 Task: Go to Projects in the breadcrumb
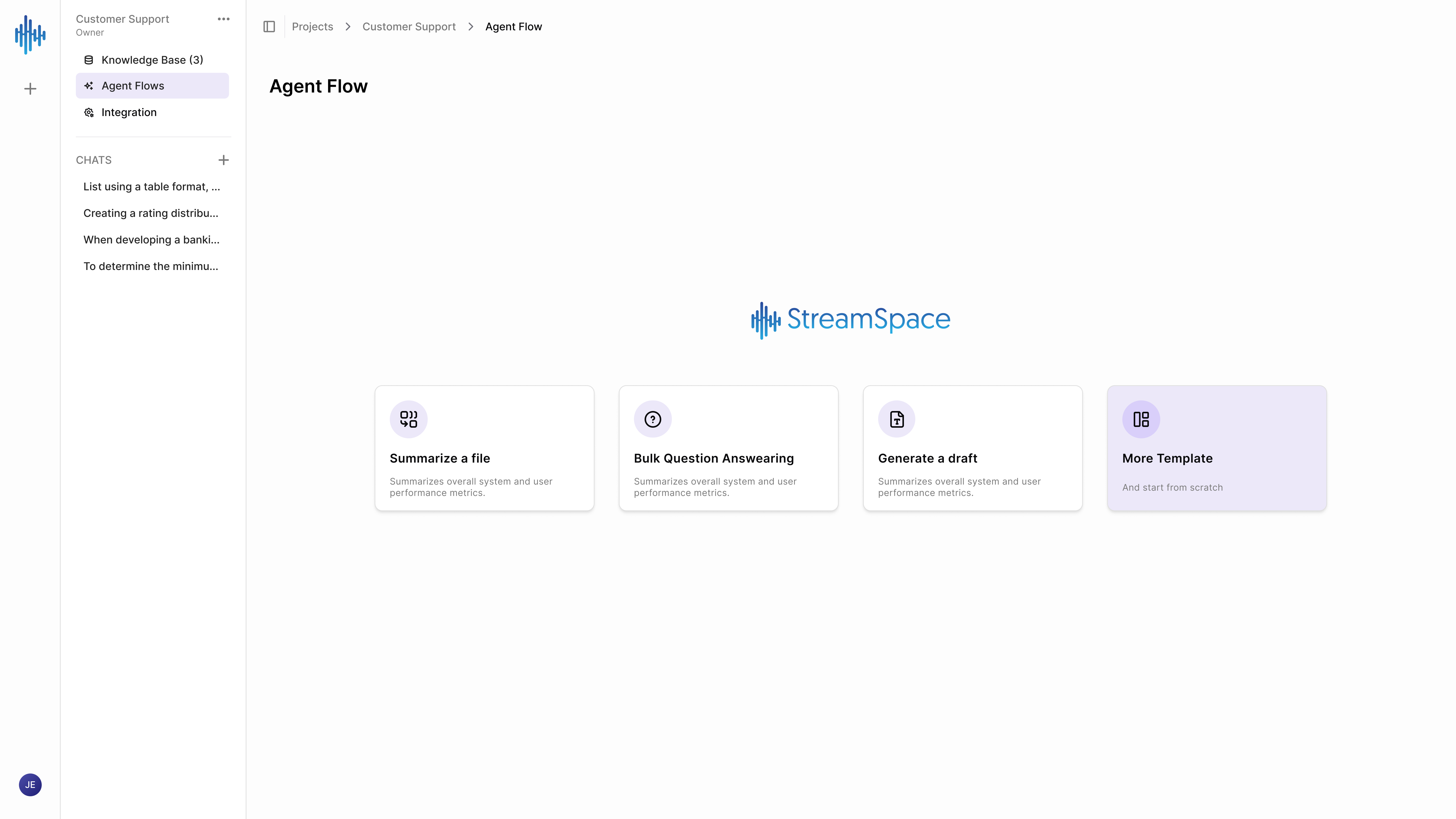313,27
